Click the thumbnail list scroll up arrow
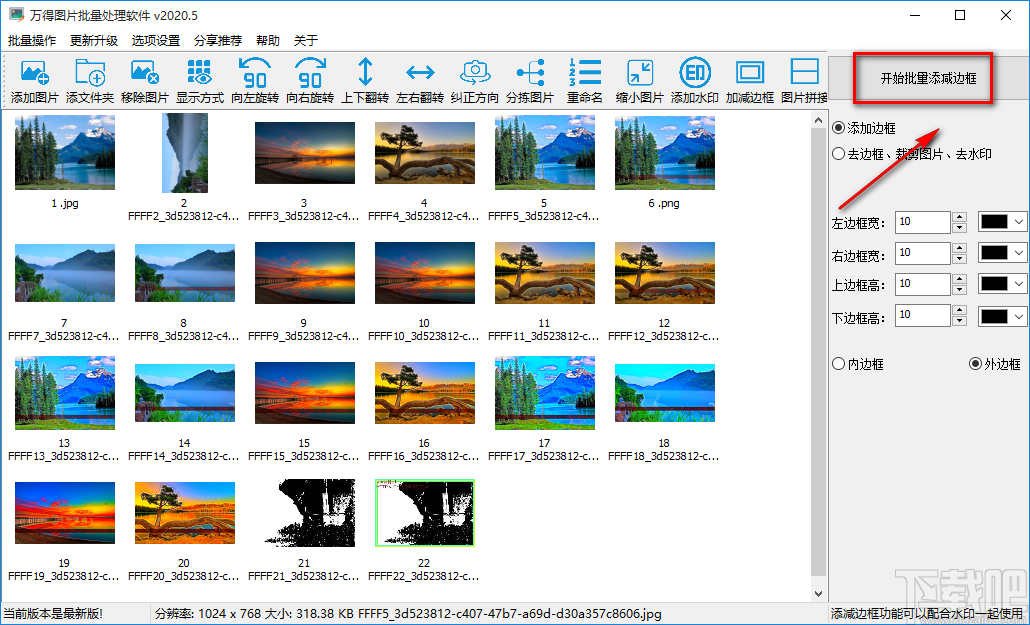Screen dimensions: 1030x625 click(818, 120)
